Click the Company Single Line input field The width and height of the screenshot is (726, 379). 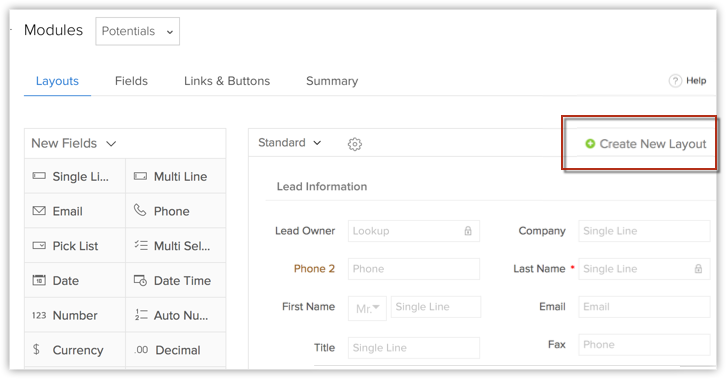tap(644, 231)
